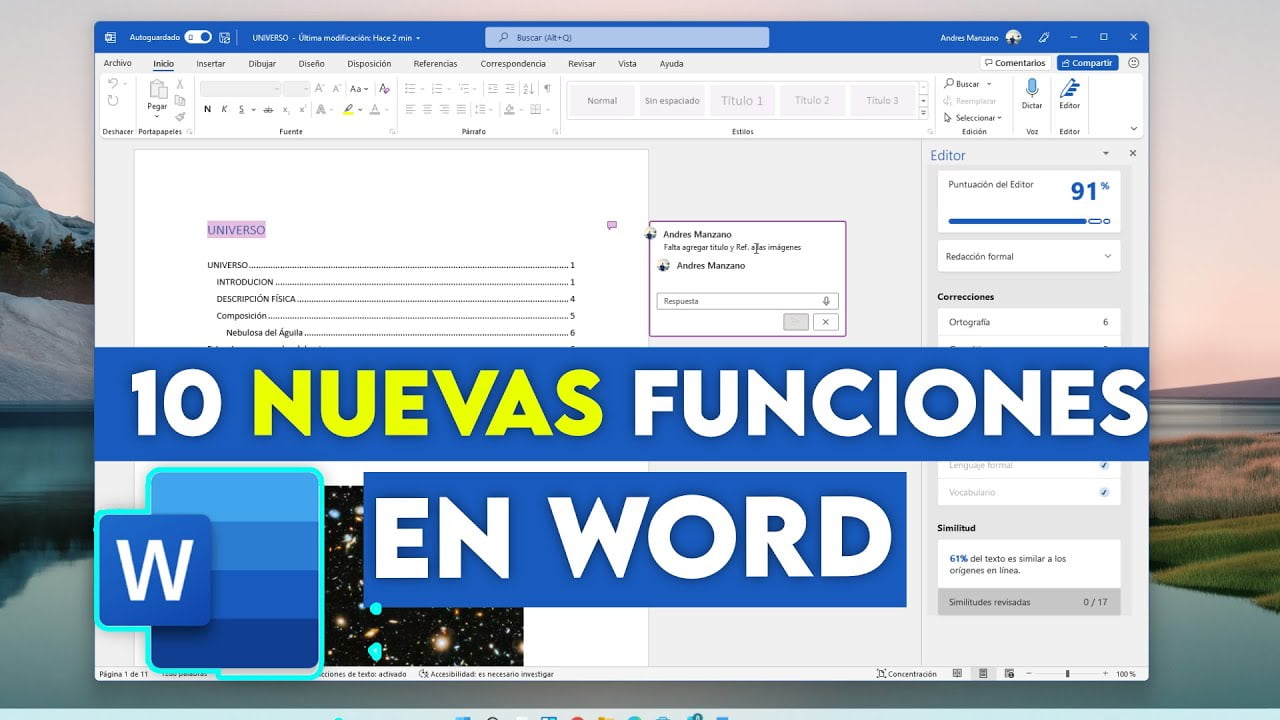Click the center alignment icon
This screenshot has width=1280, height=720.
428,110
